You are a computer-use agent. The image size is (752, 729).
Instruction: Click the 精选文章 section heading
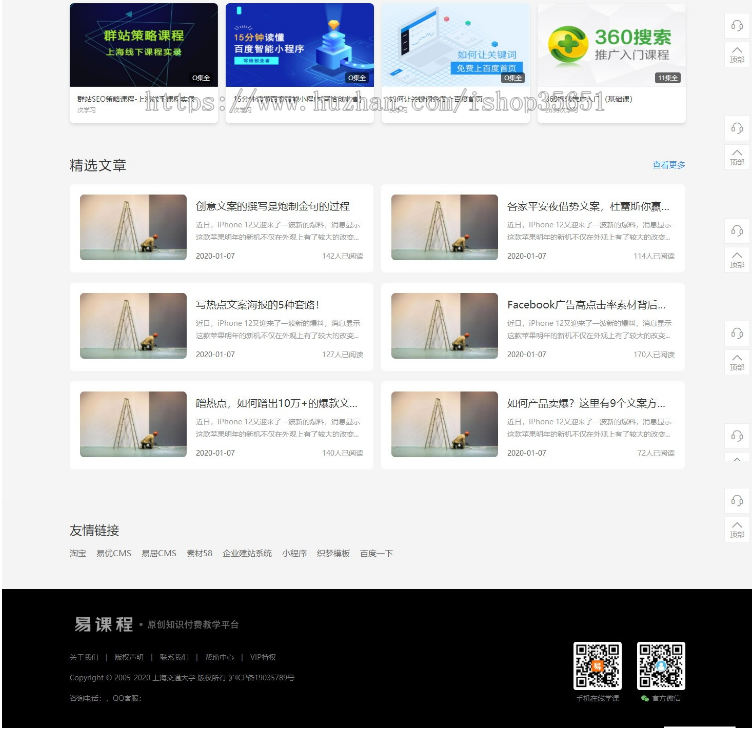(x=98, y=165)
